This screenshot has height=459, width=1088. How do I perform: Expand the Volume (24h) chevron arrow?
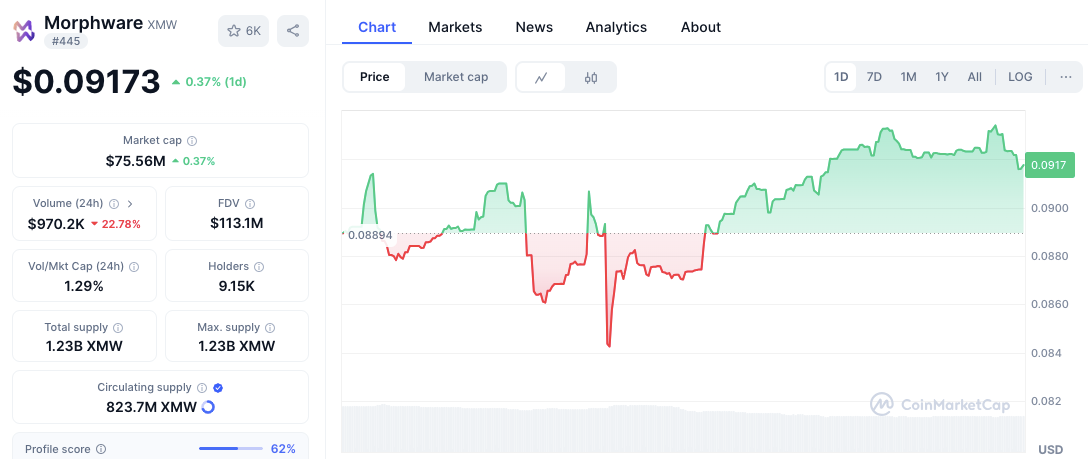[130, 203]
